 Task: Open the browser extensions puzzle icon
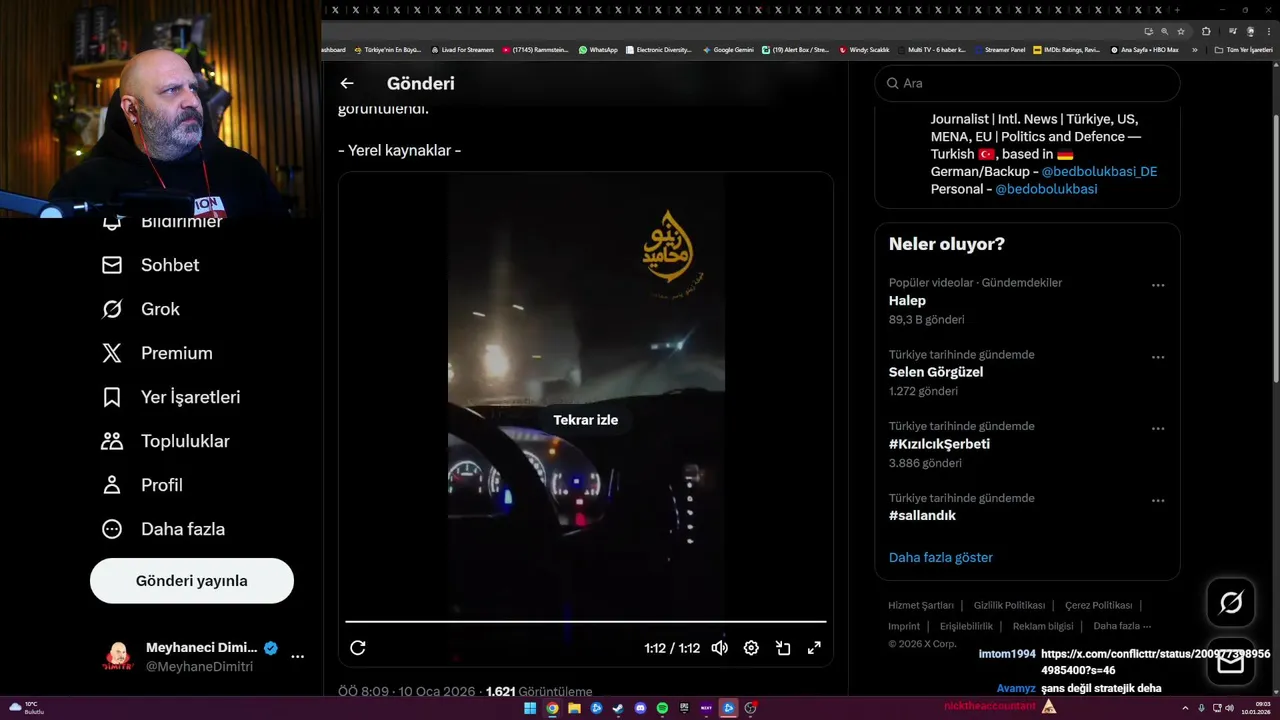pyautogui.click(x=1205, y=31)
